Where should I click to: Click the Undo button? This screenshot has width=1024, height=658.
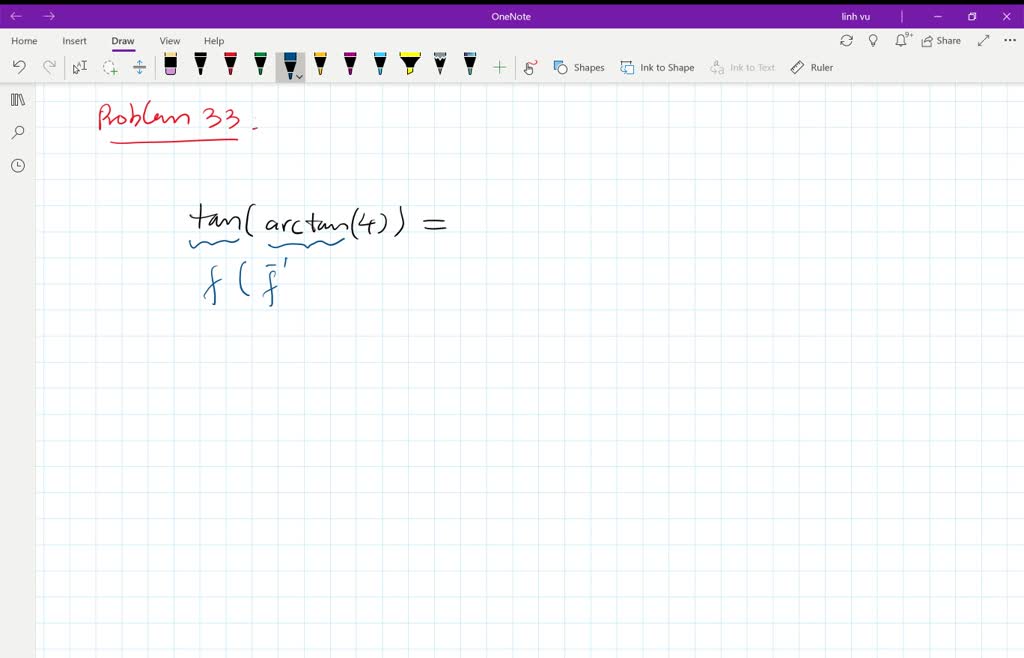point(19,66)
